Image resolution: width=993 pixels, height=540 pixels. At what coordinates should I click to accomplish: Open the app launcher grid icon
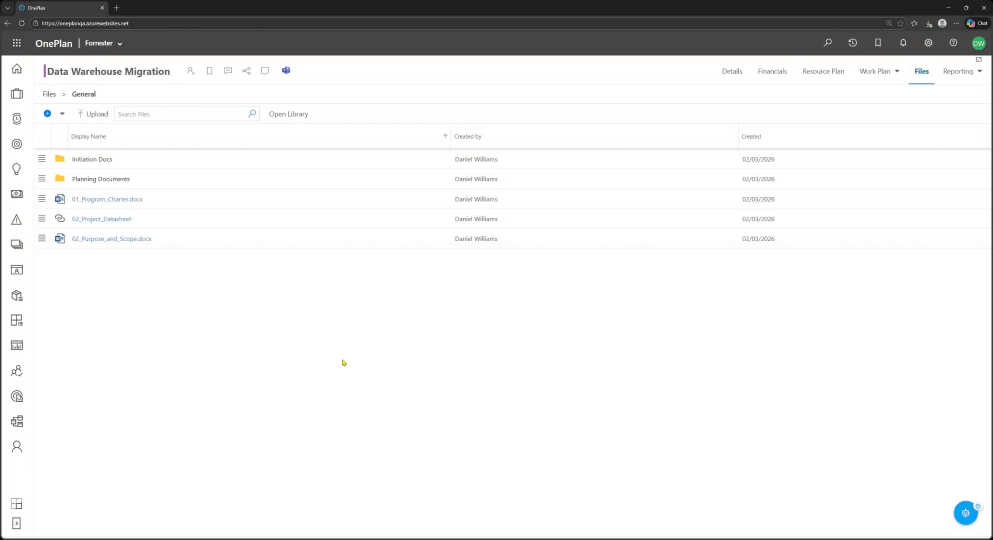[16, 43]
